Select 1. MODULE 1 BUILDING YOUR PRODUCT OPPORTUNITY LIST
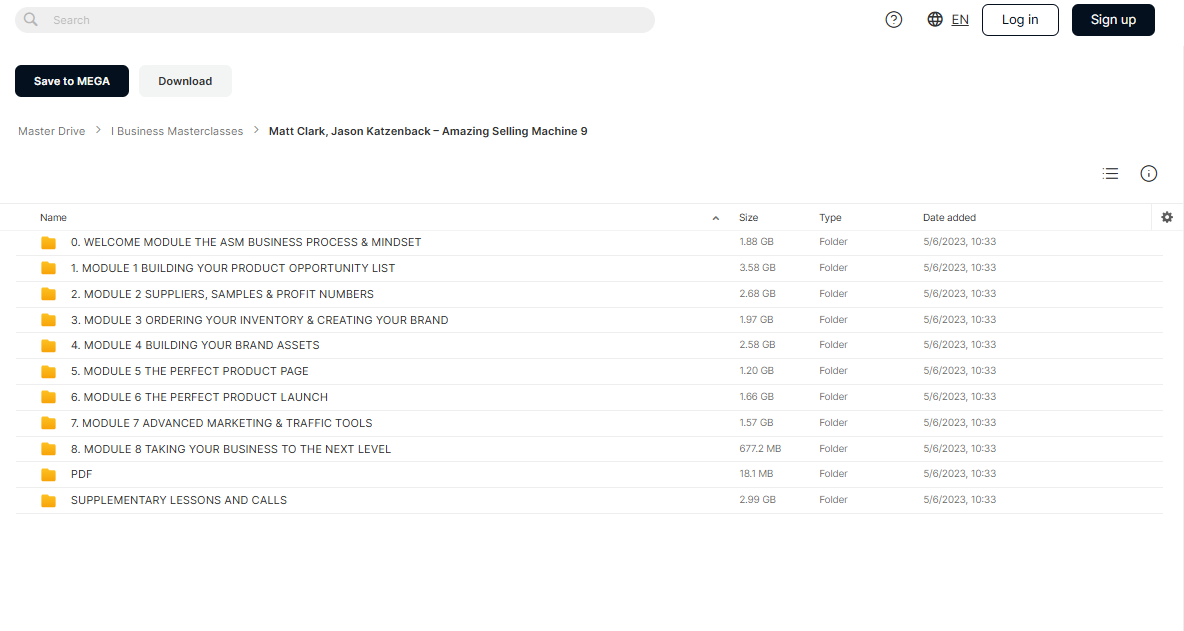This screenshot has height=631, width=1184. coord(233,268)
